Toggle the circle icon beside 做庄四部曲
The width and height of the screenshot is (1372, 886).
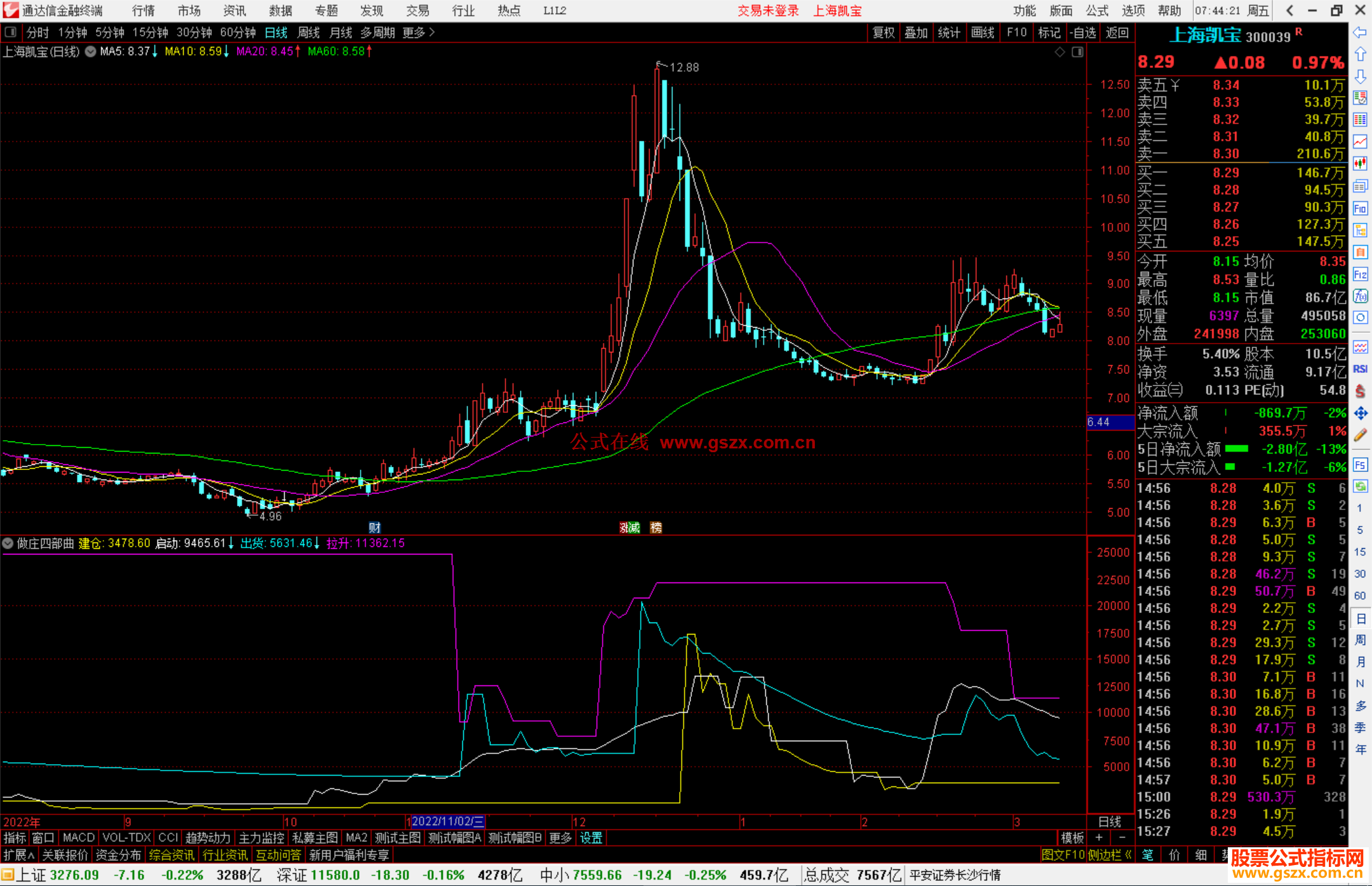click(x=8, y=544)
